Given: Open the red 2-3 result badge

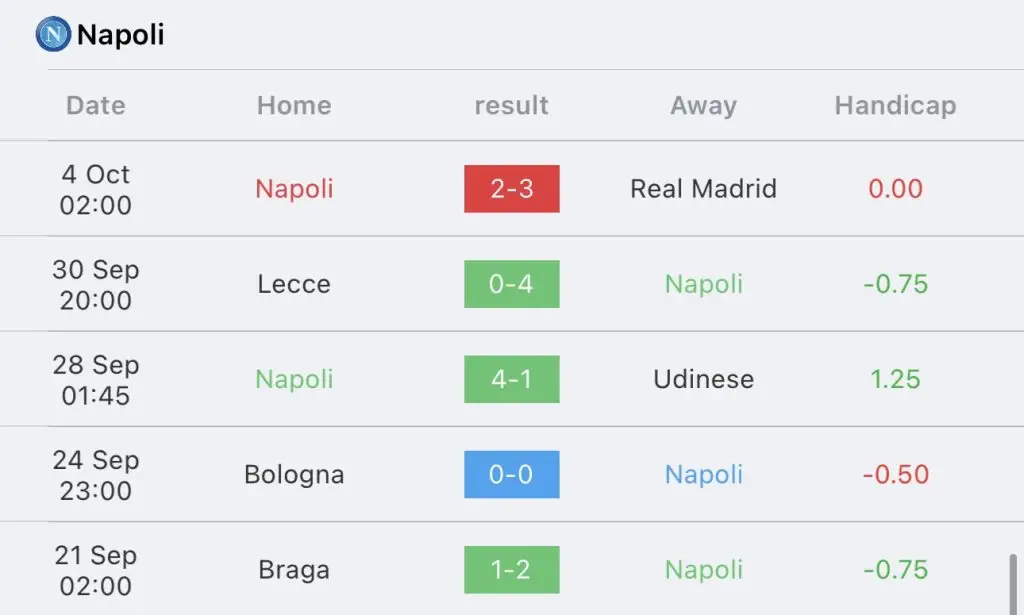Looking at the screenshot, I should [512, 189].
